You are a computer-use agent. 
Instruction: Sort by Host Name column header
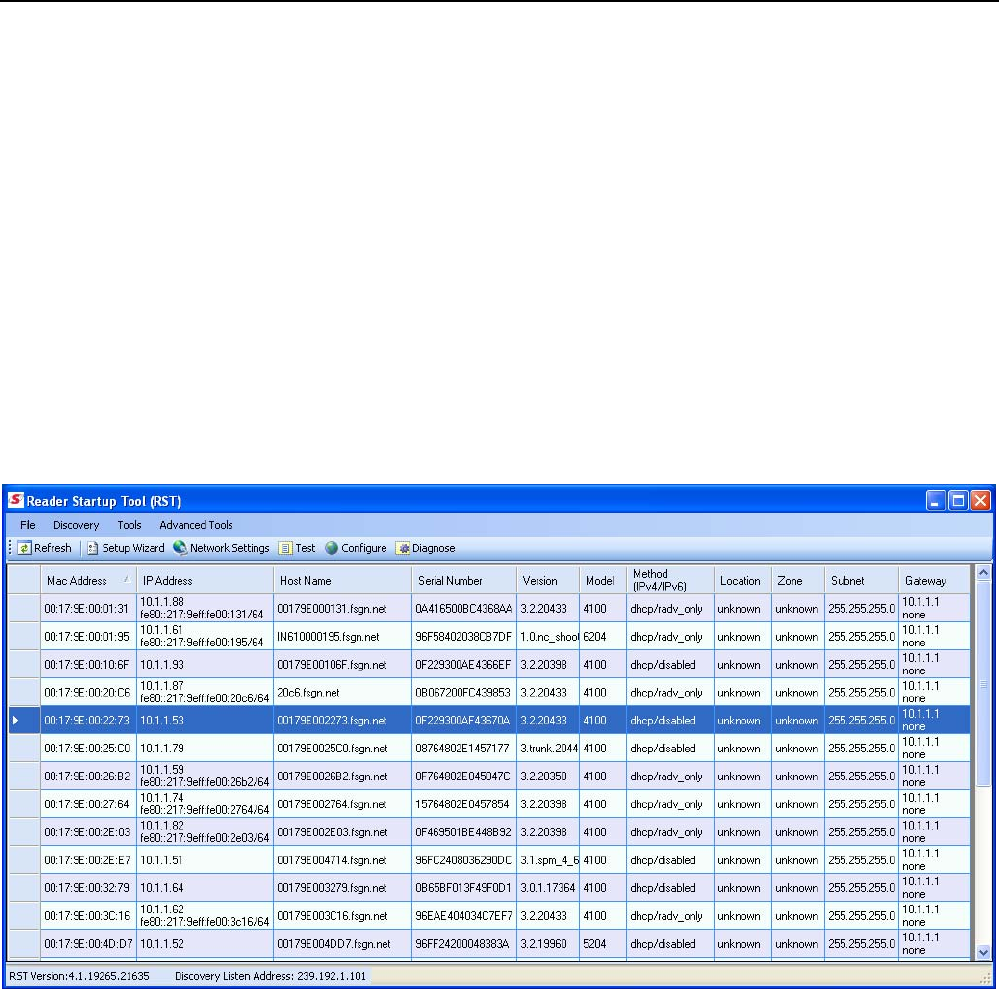click(343, 581)
